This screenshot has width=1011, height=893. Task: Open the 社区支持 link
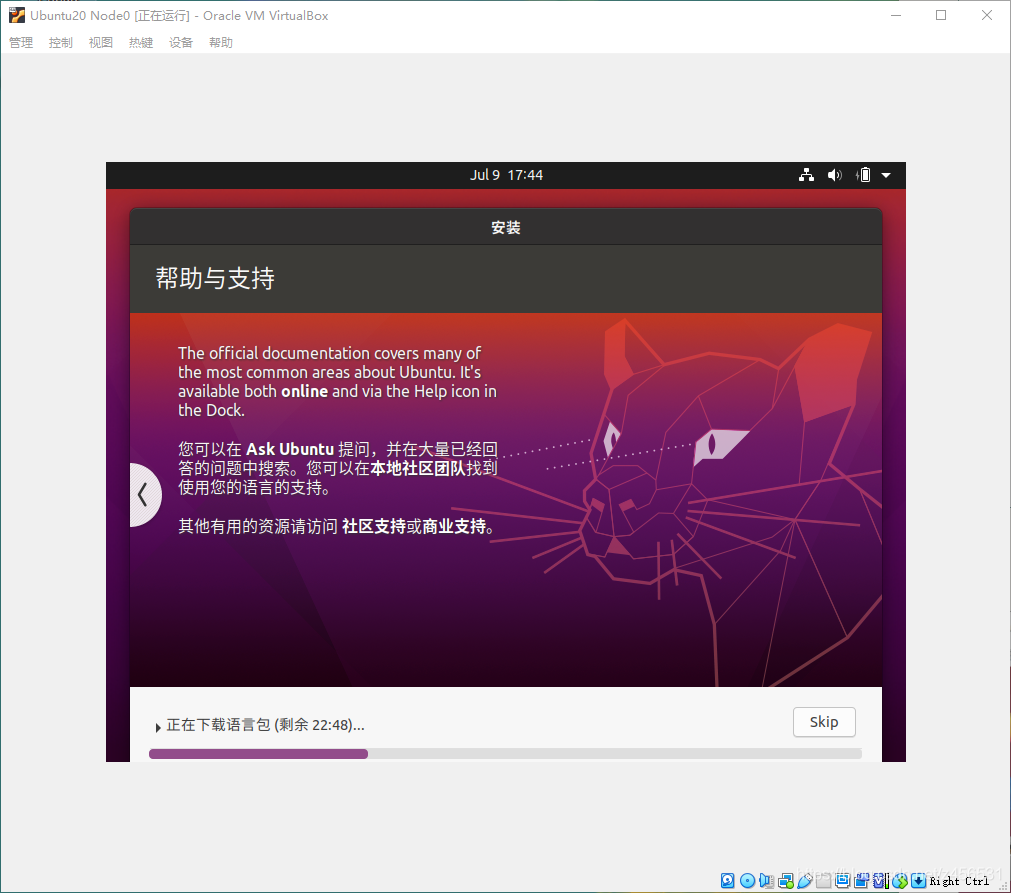(x=374, y=526)
